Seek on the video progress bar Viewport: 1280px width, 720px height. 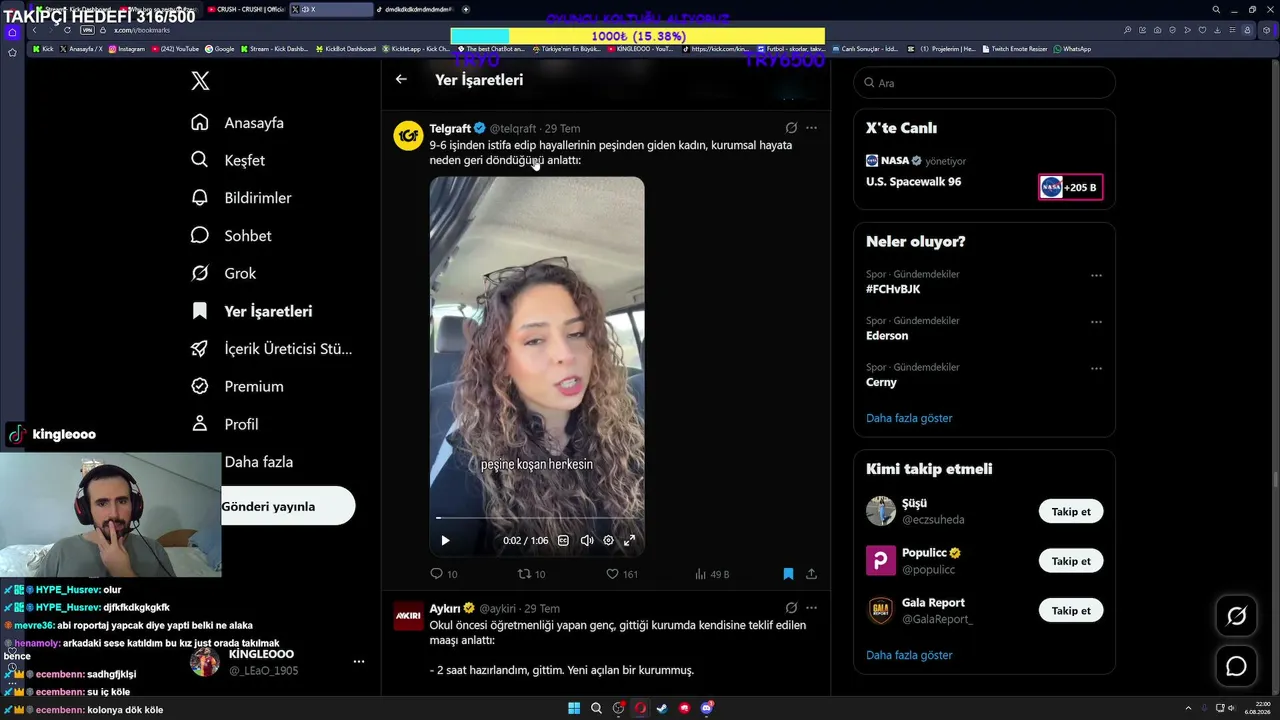pos(537,518)
